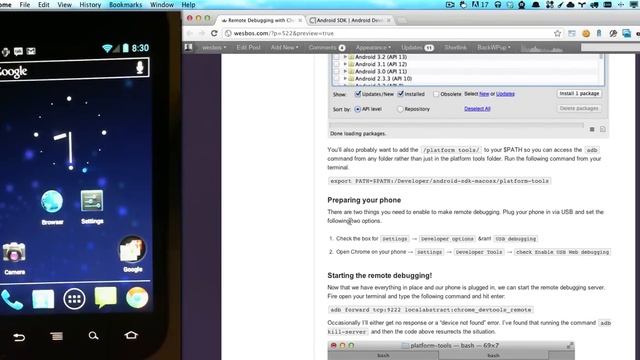Click the Edit Post admin link
The width and height of the screenshot is (640, 360).
(248, 47)
